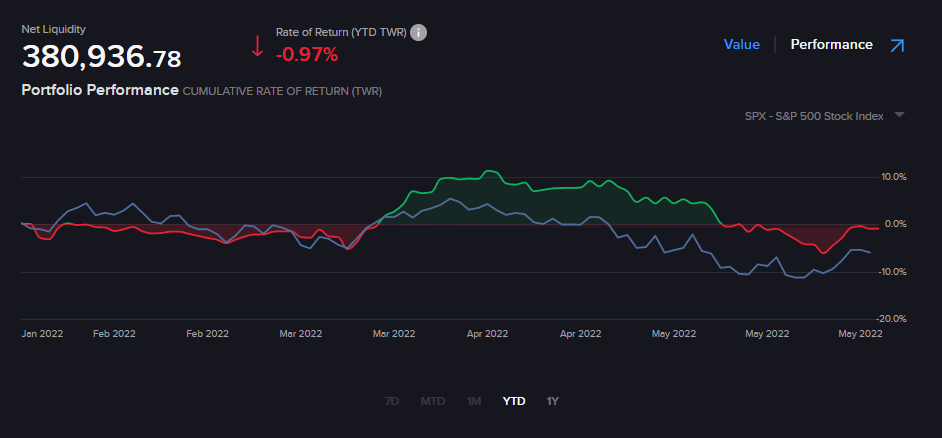Select the Performance tab
The height and width of the screenshot is (438, 942).
coord(831,45)
